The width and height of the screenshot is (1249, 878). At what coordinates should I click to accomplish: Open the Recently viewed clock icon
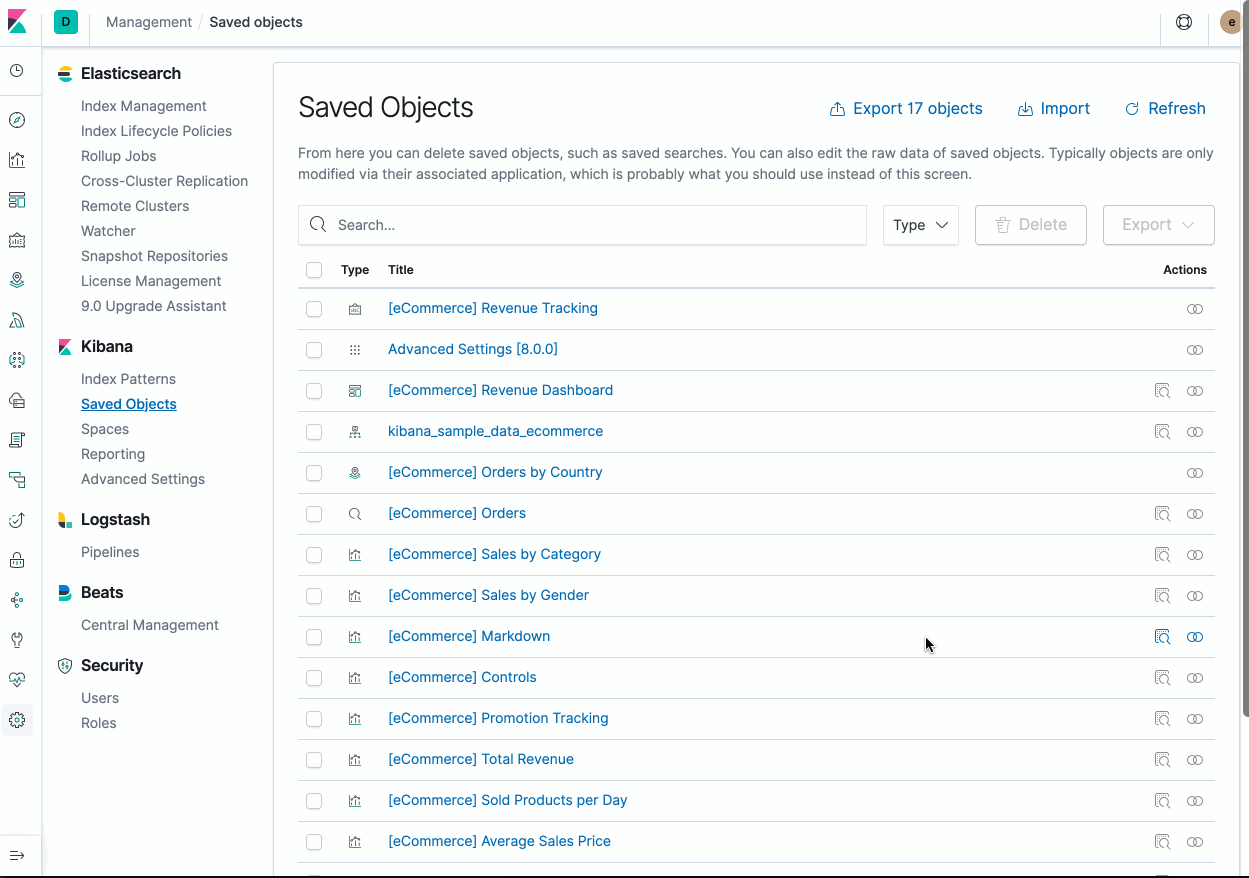pyautogui.click(x=17, y=71)
